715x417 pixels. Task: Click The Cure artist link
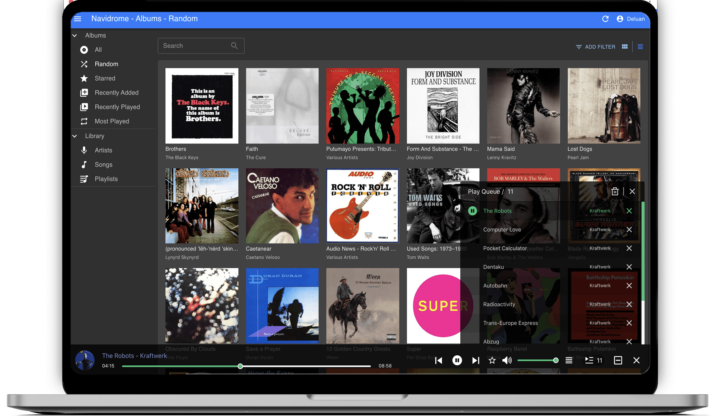pos(255,157)
